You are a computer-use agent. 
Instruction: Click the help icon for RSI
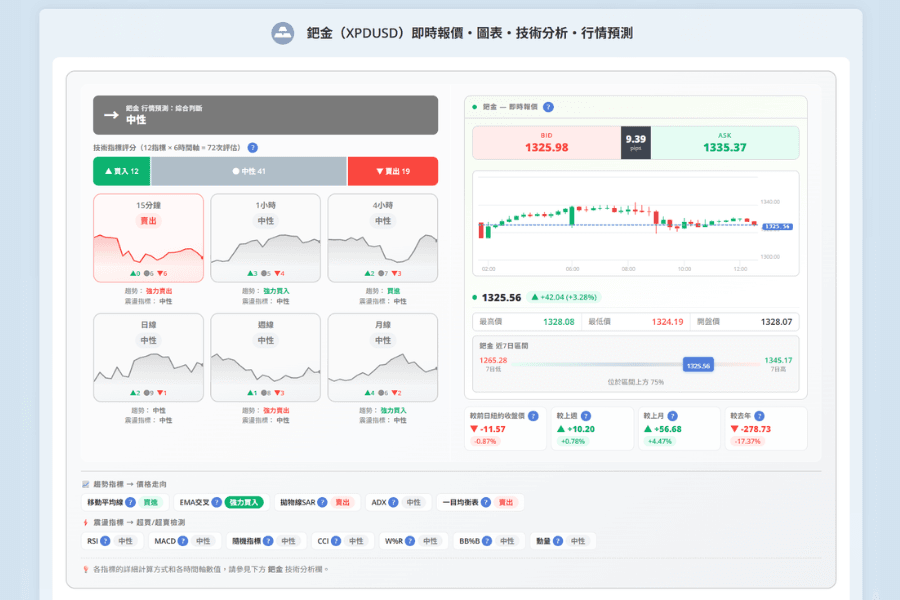(105, 541)
